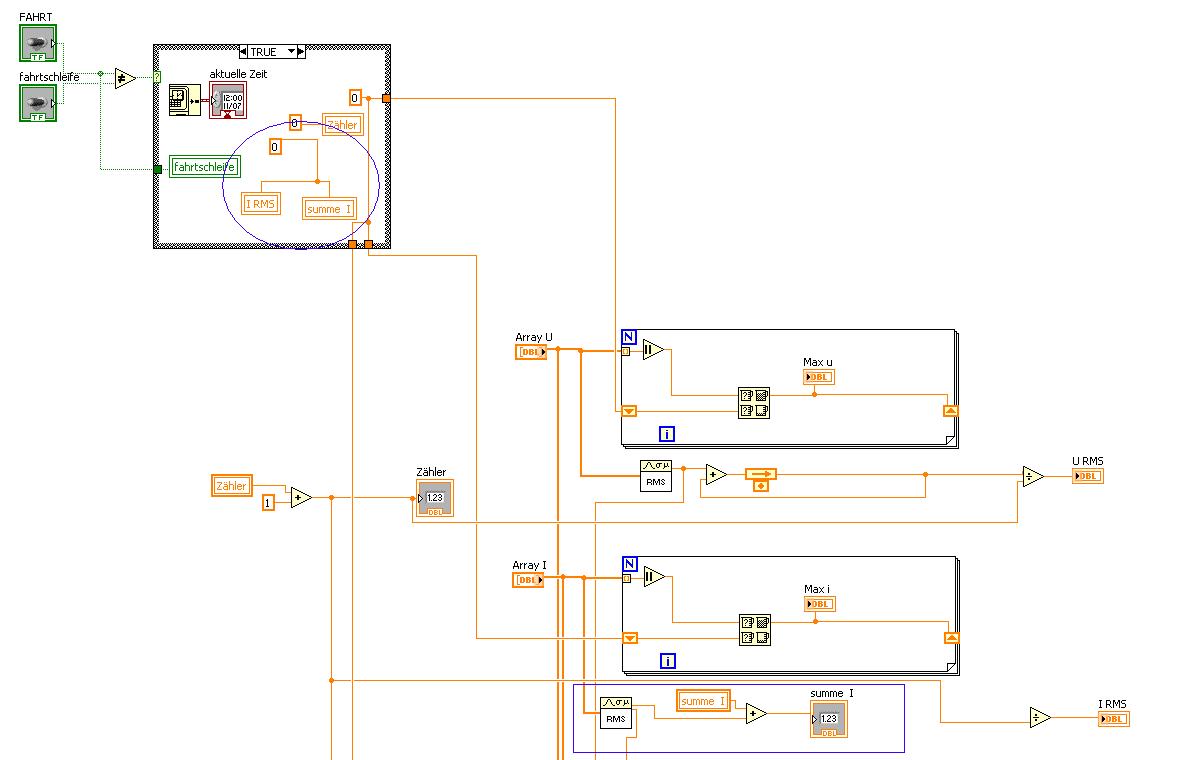Screen dimensions: 1180x760
Task: Select the 'Array I' label
Action: tap(529, 565)
